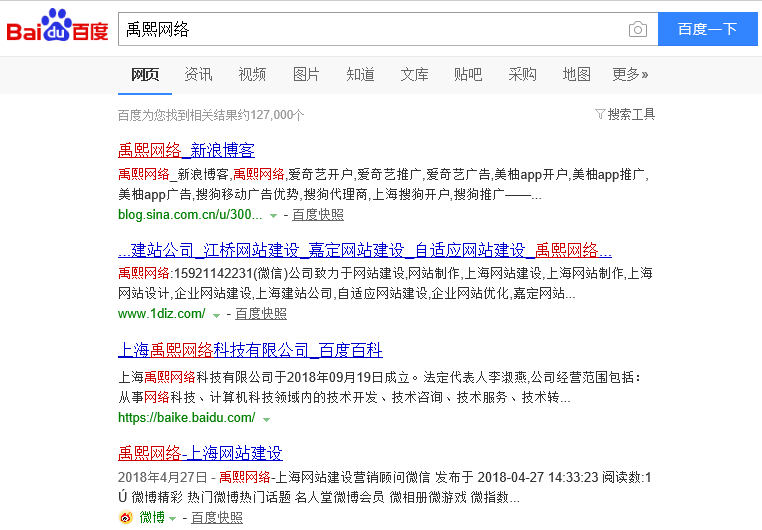Viewport: 762px width, 530px height.
Task: Expand arrow next to 微博 source
Action: (172, 519)
